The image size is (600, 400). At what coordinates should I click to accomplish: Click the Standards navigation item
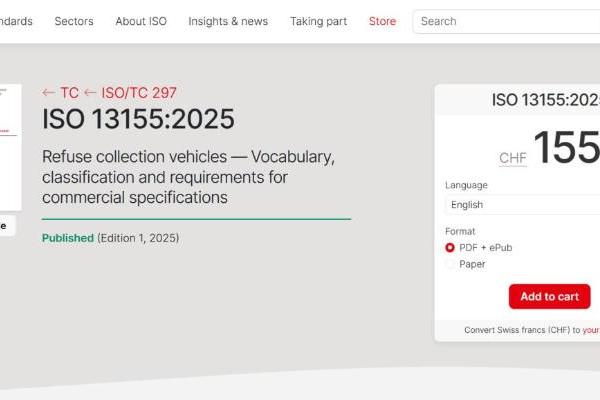click(15, 21)
